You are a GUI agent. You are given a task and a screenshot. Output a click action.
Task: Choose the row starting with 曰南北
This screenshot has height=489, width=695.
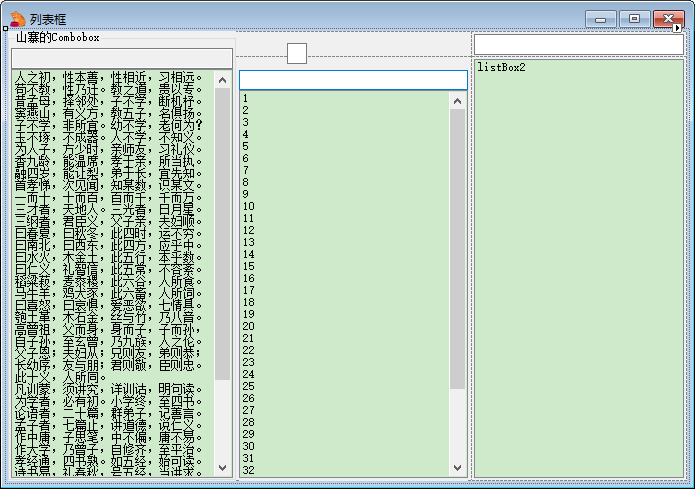coord(113,245)
